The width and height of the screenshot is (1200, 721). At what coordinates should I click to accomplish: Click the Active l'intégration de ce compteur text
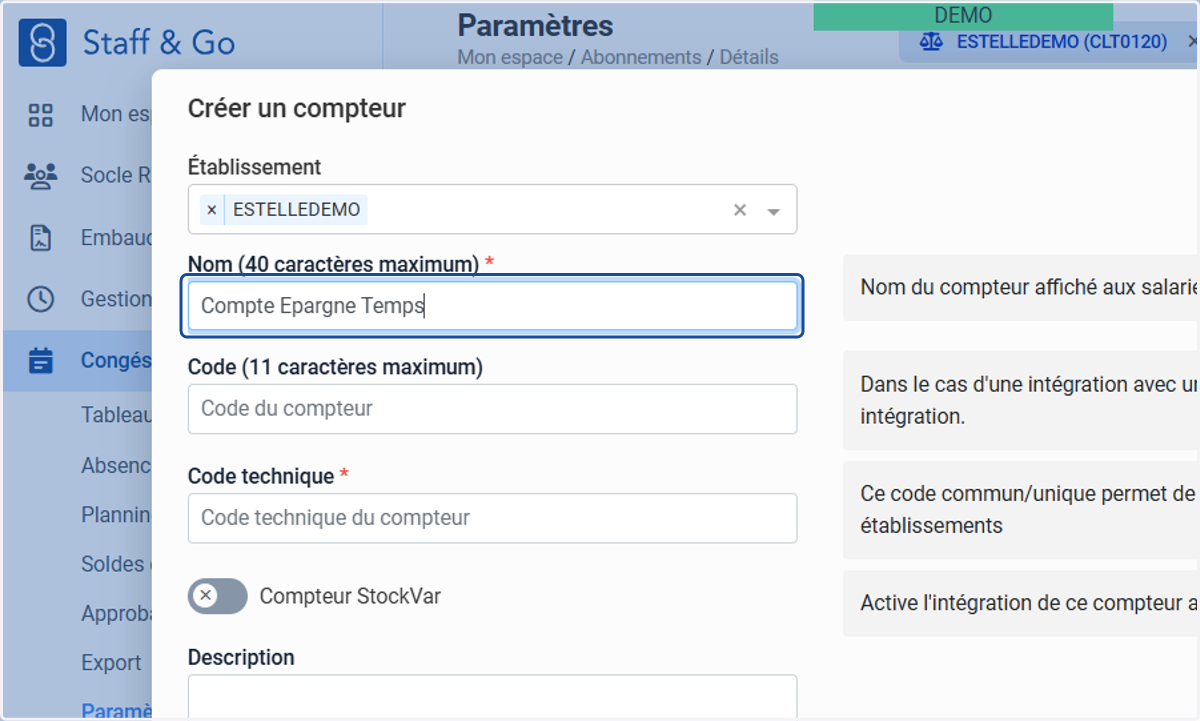[x=1029, y=603]
